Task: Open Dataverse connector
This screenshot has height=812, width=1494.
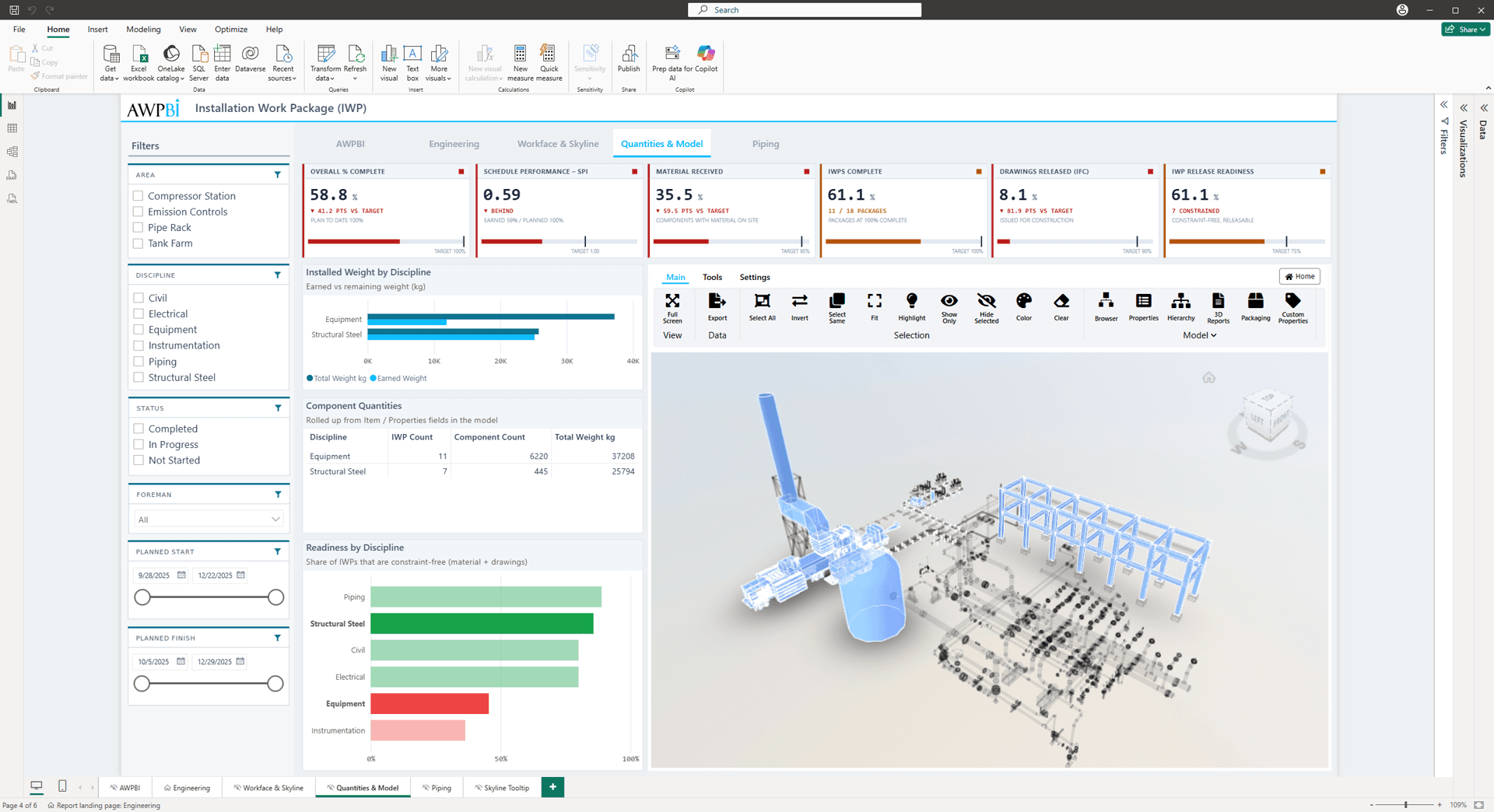Action: [x=251, y=58]
